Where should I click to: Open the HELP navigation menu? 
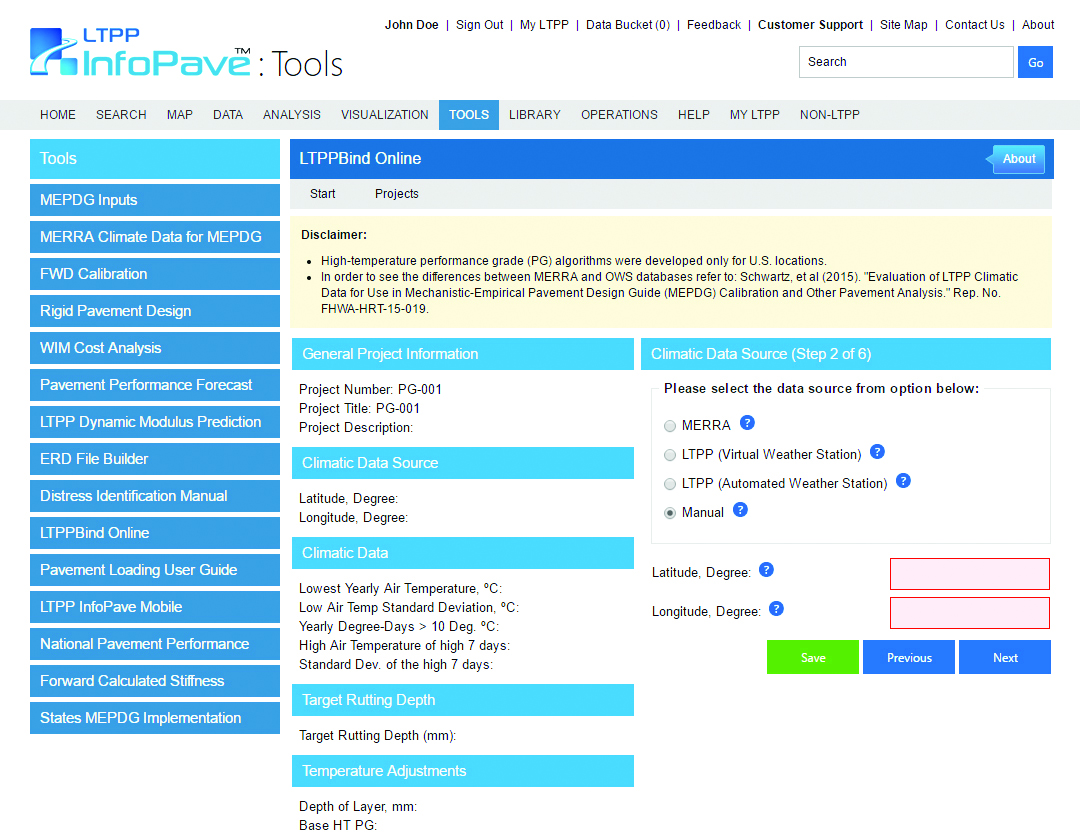pos(694,115)
